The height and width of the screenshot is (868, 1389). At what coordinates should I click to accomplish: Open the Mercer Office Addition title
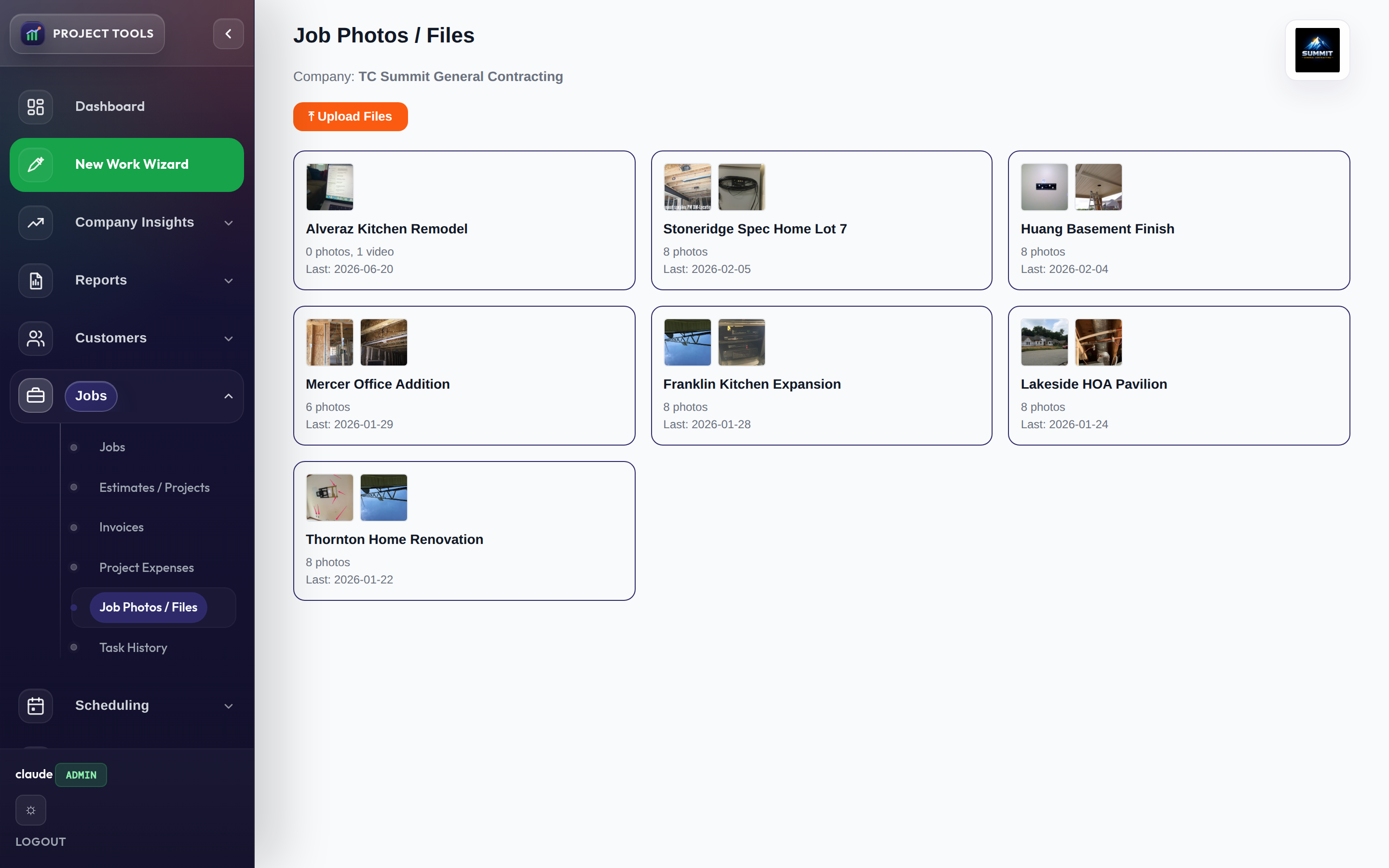click(378, 384)
